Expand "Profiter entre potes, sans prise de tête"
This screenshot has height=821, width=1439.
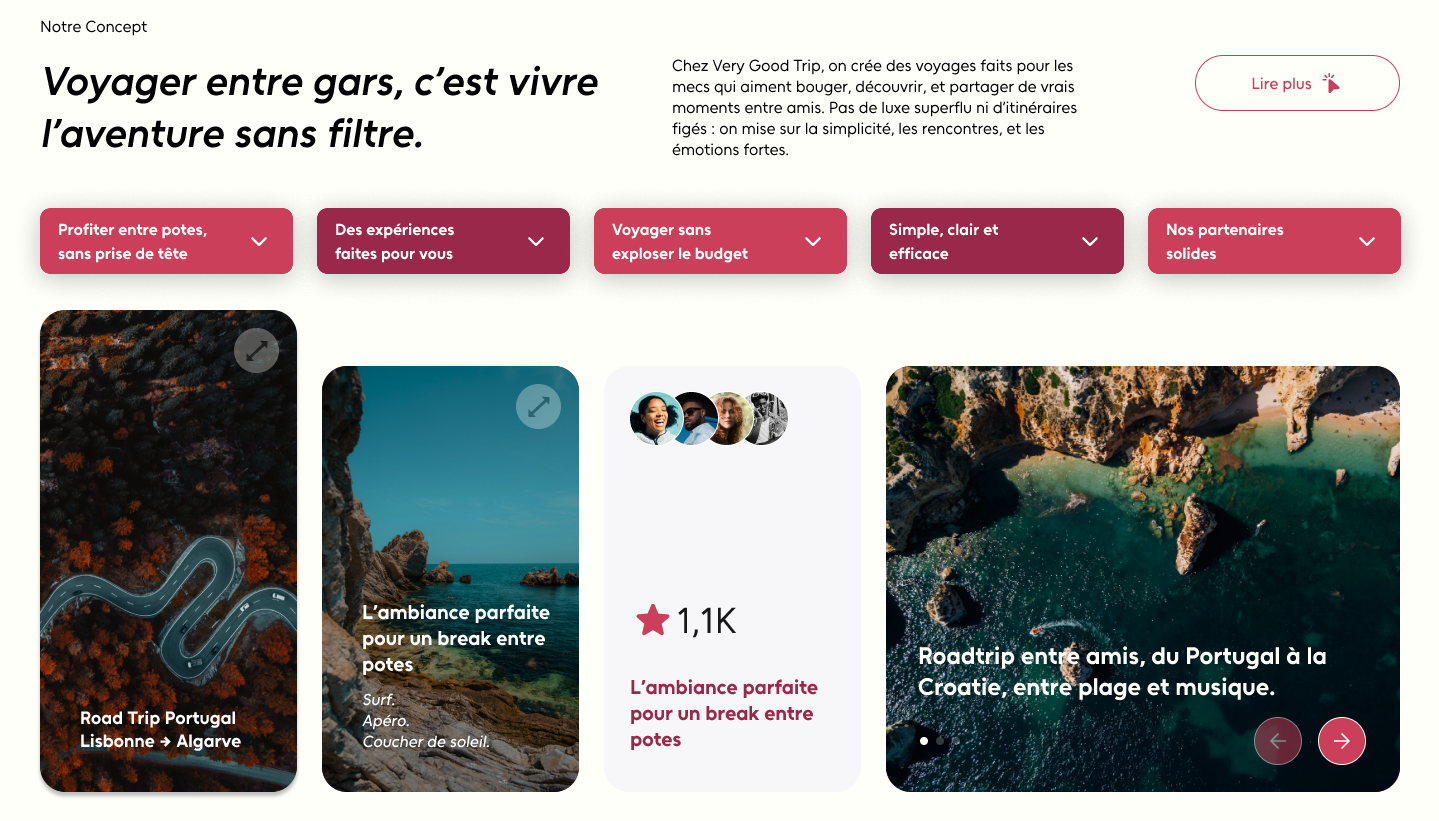(166, 241)
